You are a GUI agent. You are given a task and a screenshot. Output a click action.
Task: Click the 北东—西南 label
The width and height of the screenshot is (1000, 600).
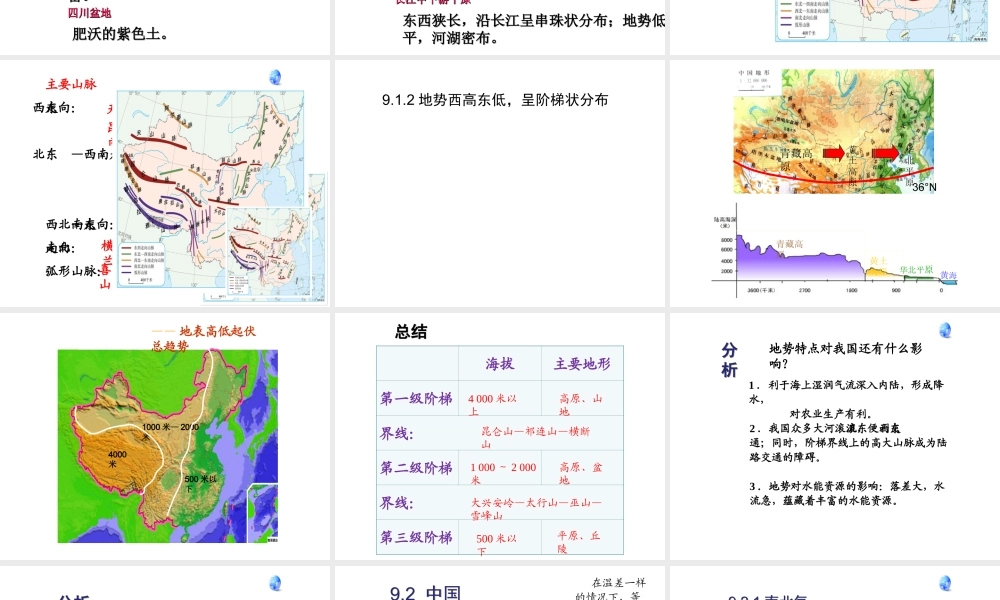[73, 154]
